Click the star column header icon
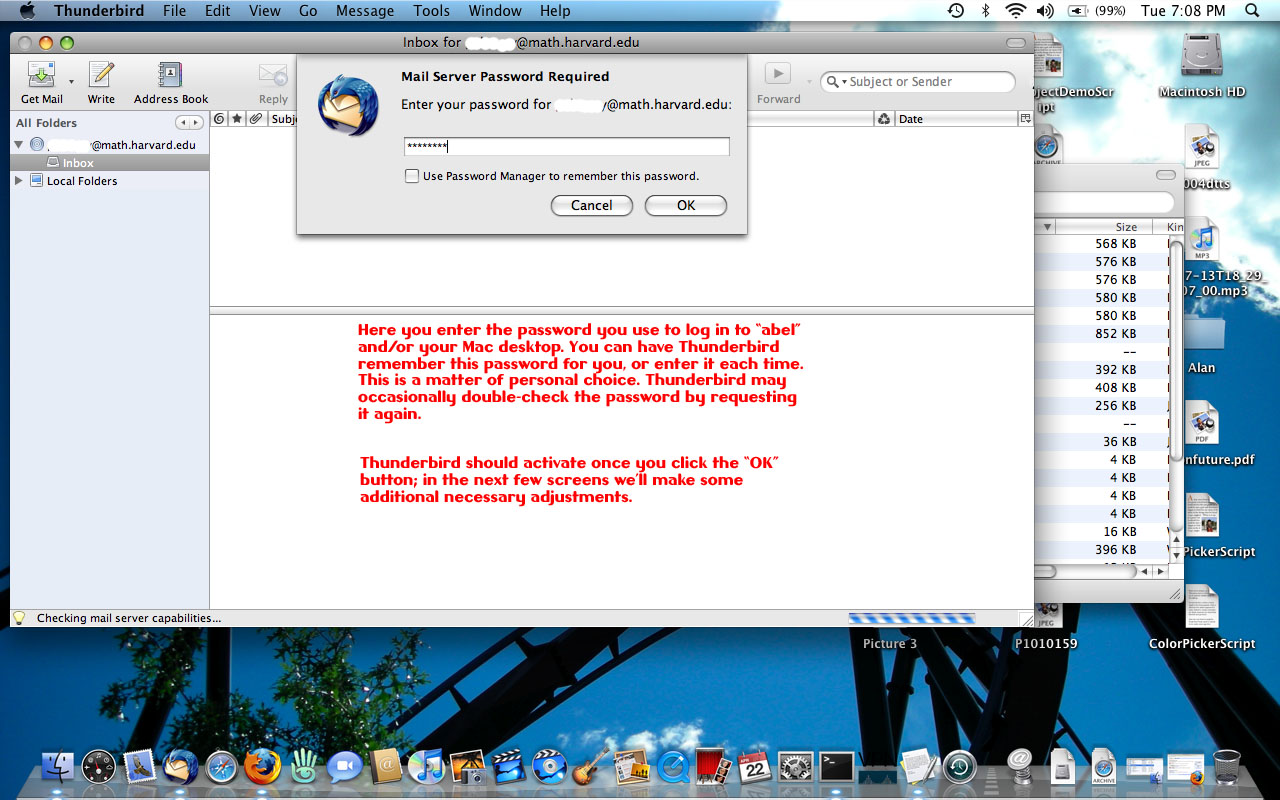The width and height of the screenshot is (1280, 800). 237,119
